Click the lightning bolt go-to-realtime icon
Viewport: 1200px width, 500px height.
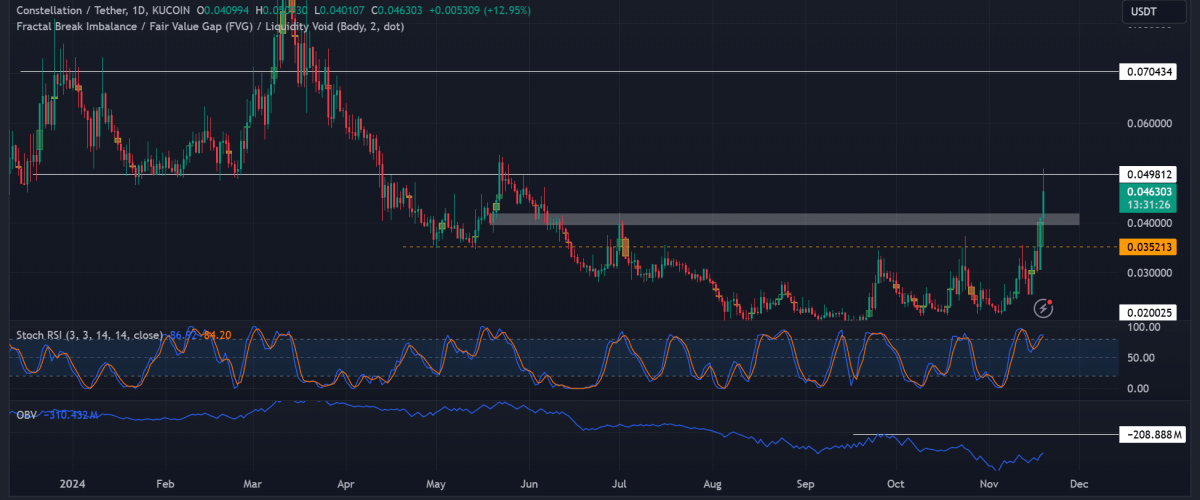(1044, 308)
